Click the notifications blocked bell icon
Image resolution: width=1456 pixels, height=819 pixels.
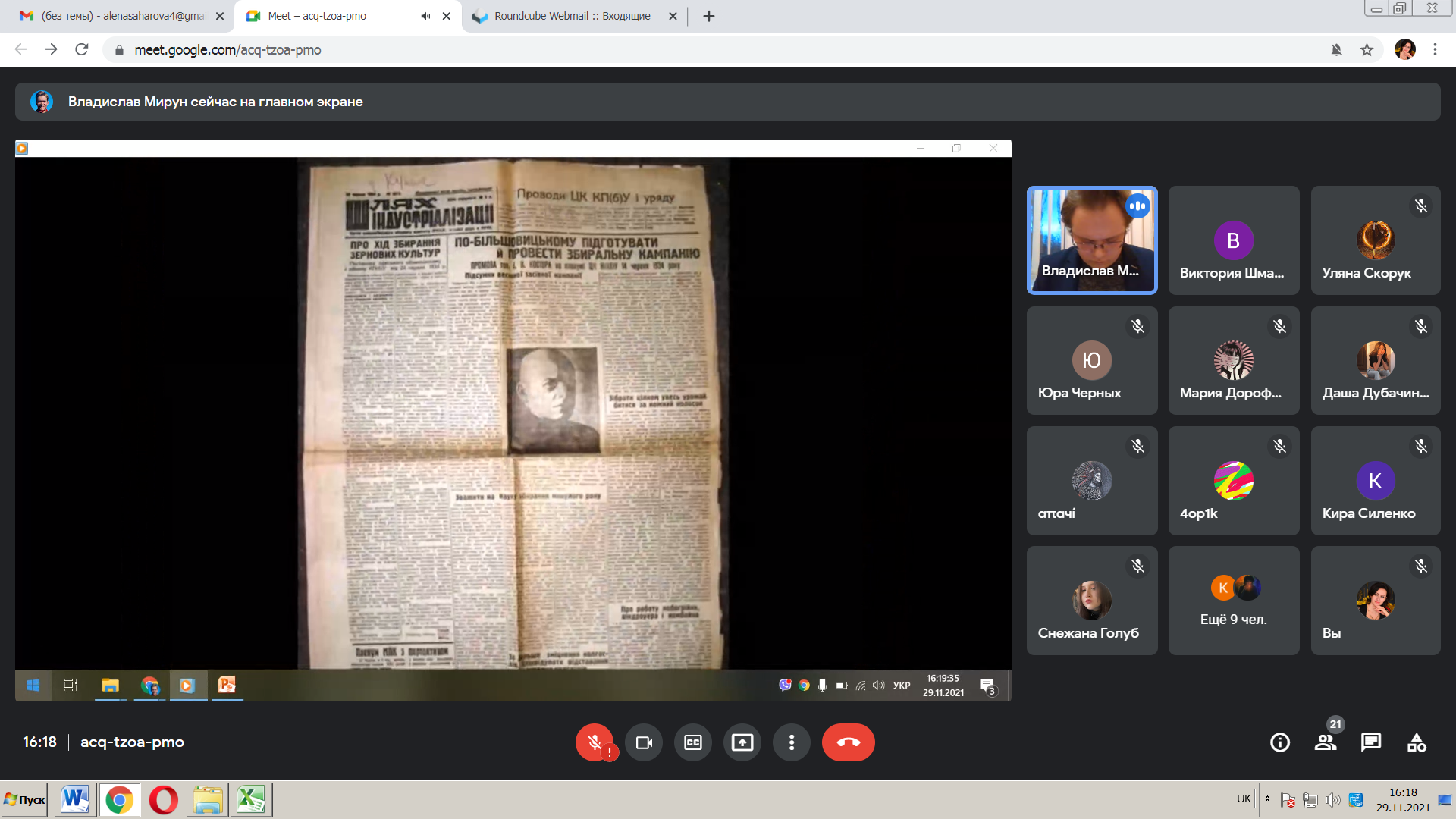click(x=1336, y=50)
